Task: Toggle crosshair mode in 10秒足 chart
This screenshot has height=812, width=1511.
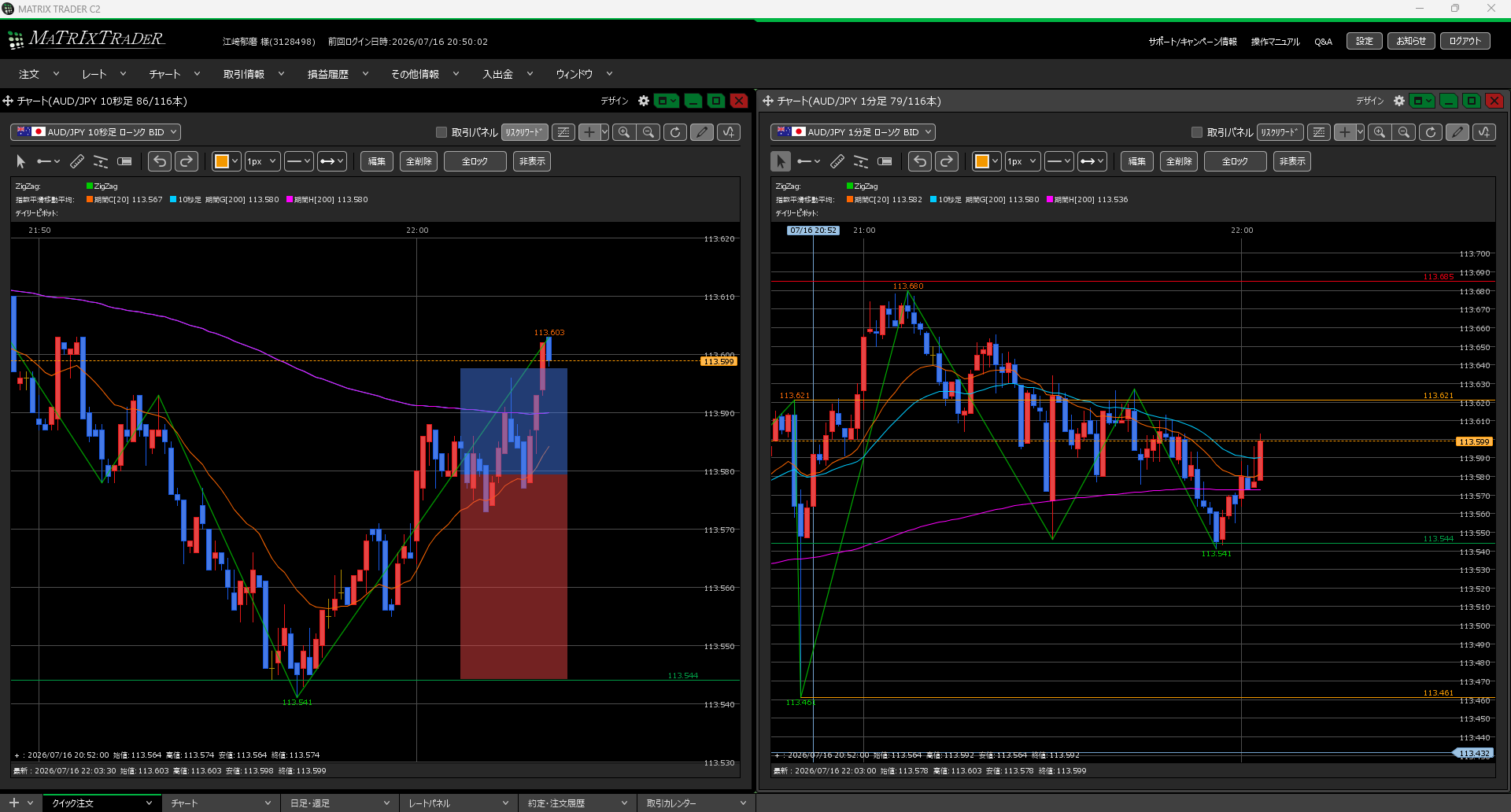Action: (x=589, y=132)
